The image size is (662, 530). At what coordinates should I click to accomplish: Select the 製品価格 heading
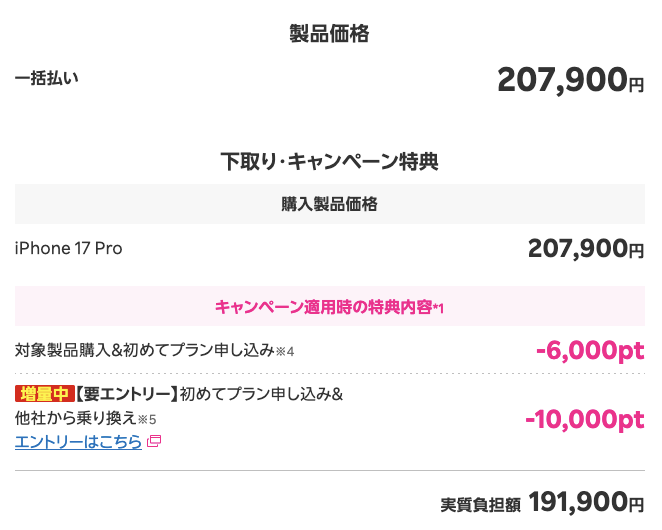329,33
